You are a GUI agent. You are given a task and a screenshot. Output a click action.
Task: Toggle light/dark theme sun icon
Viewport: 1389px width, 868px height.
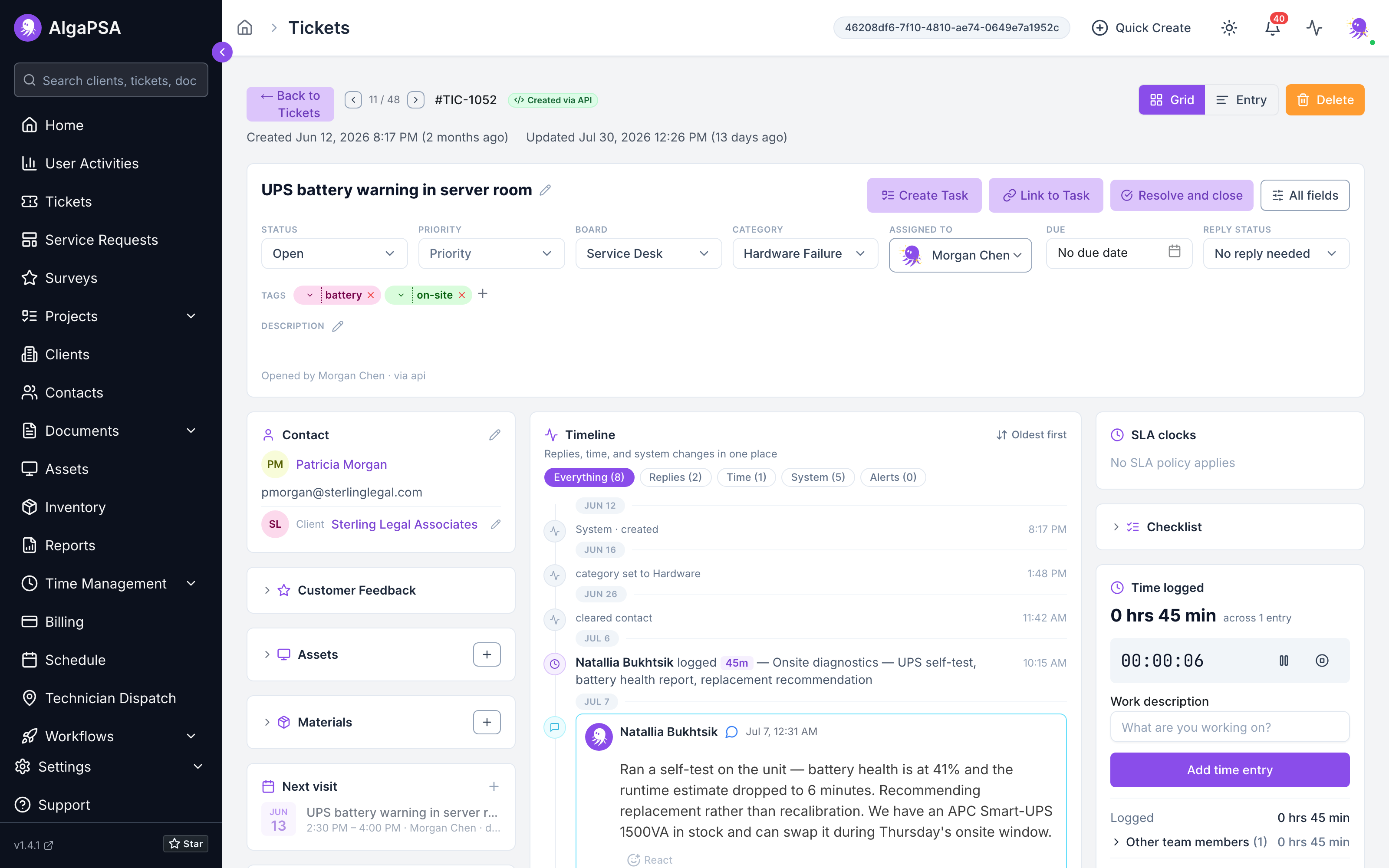(x=1229, y=27)
